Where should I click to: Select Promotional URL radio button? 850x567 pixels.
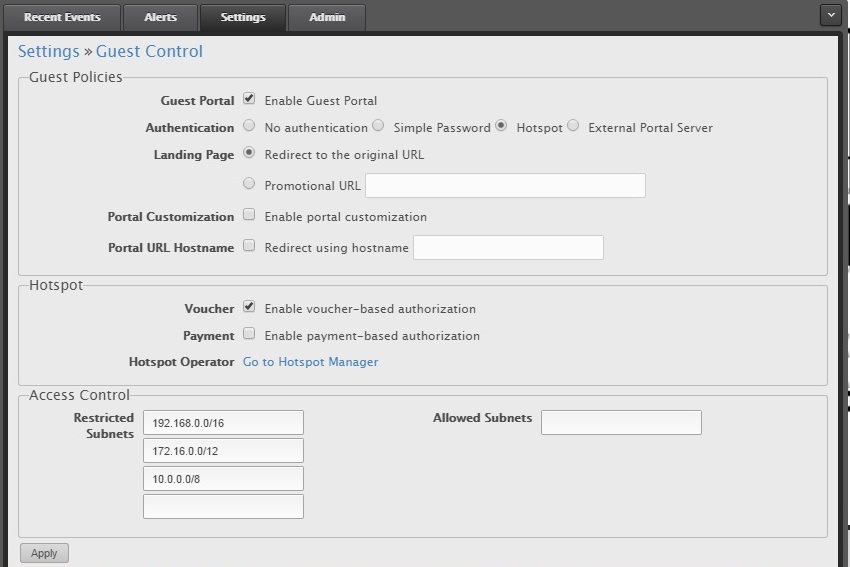click(x=249, y=184)
